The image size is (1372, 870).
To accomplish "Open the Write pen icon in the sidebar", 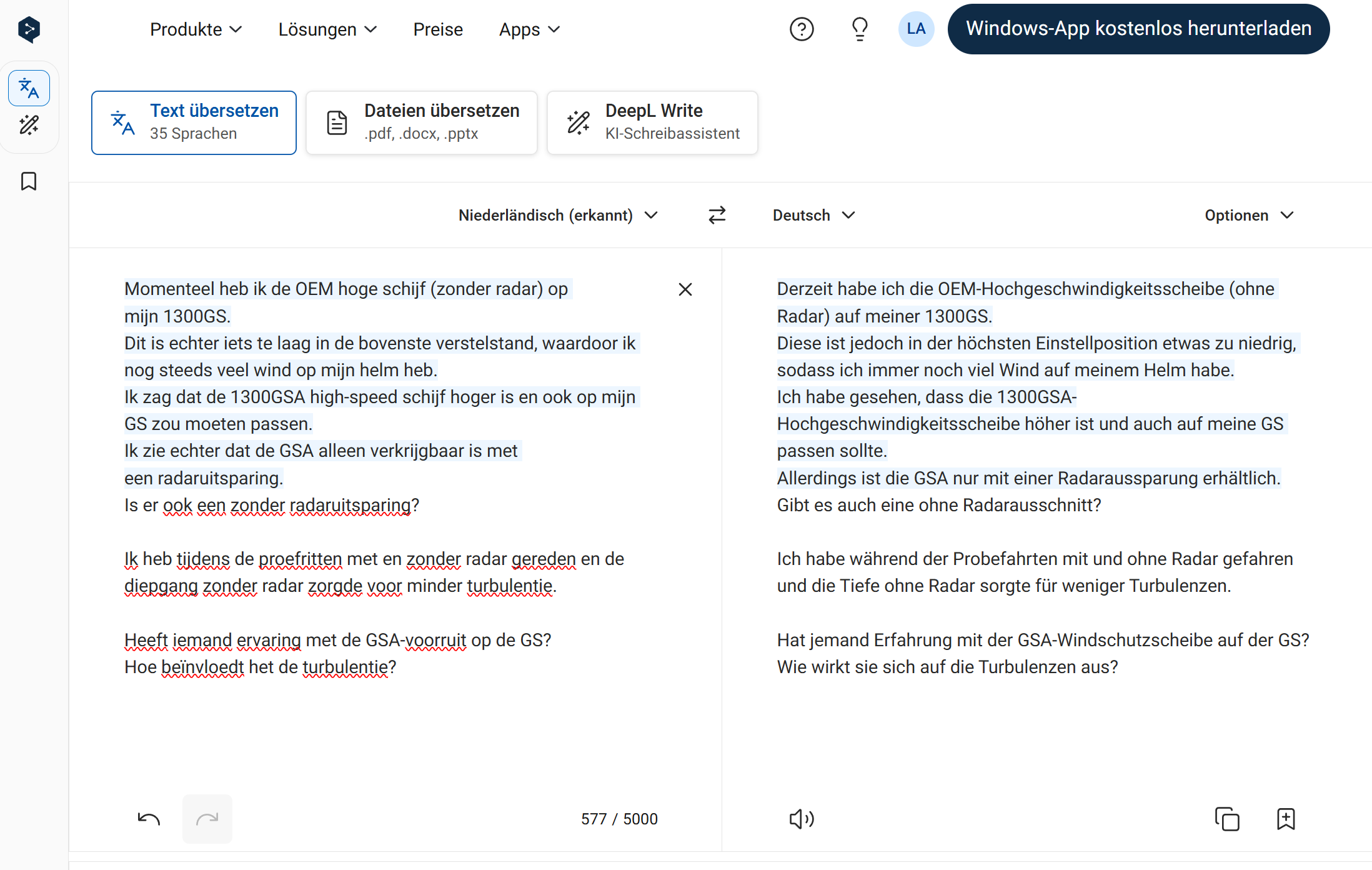I will (x=29, y=126).
